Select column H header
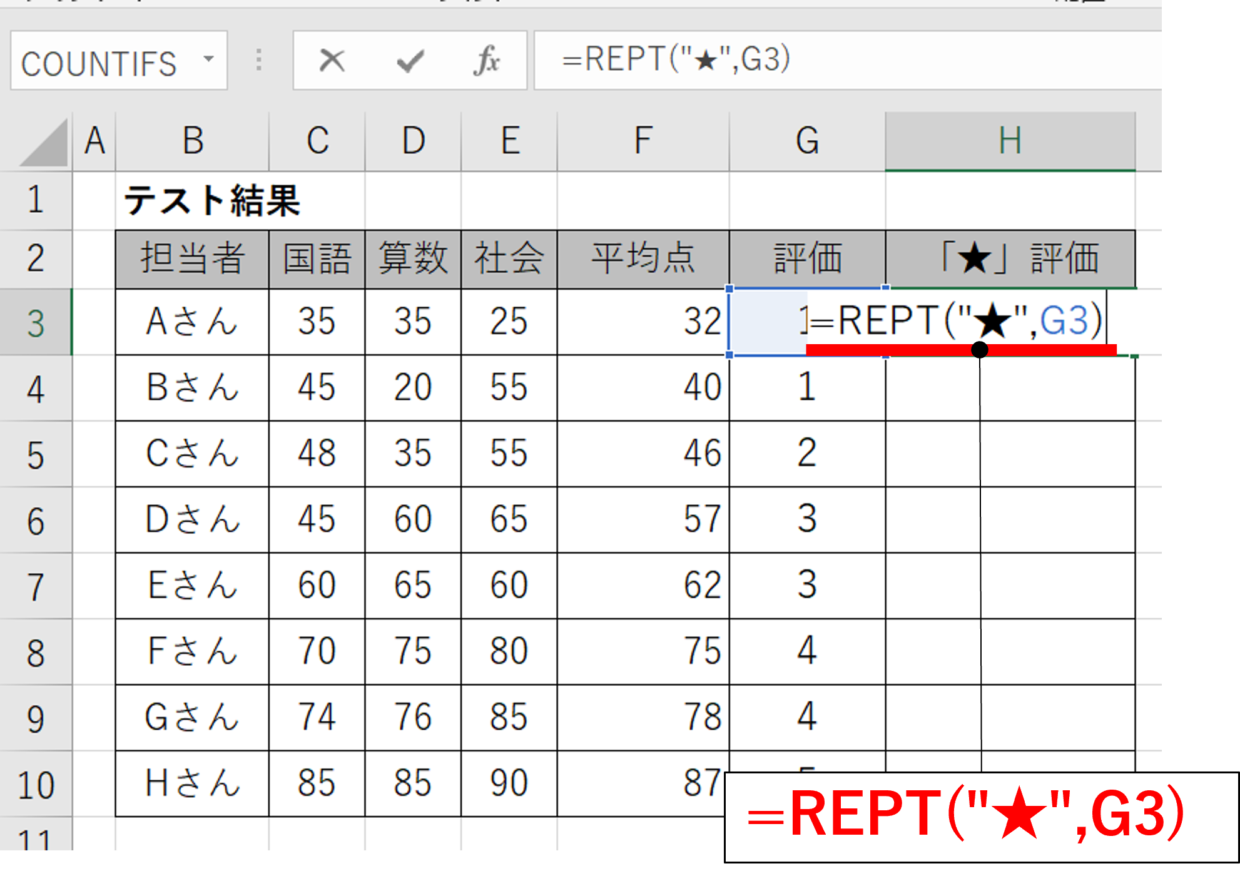This screenshot has width=1240, height=886. point(1009,142)
